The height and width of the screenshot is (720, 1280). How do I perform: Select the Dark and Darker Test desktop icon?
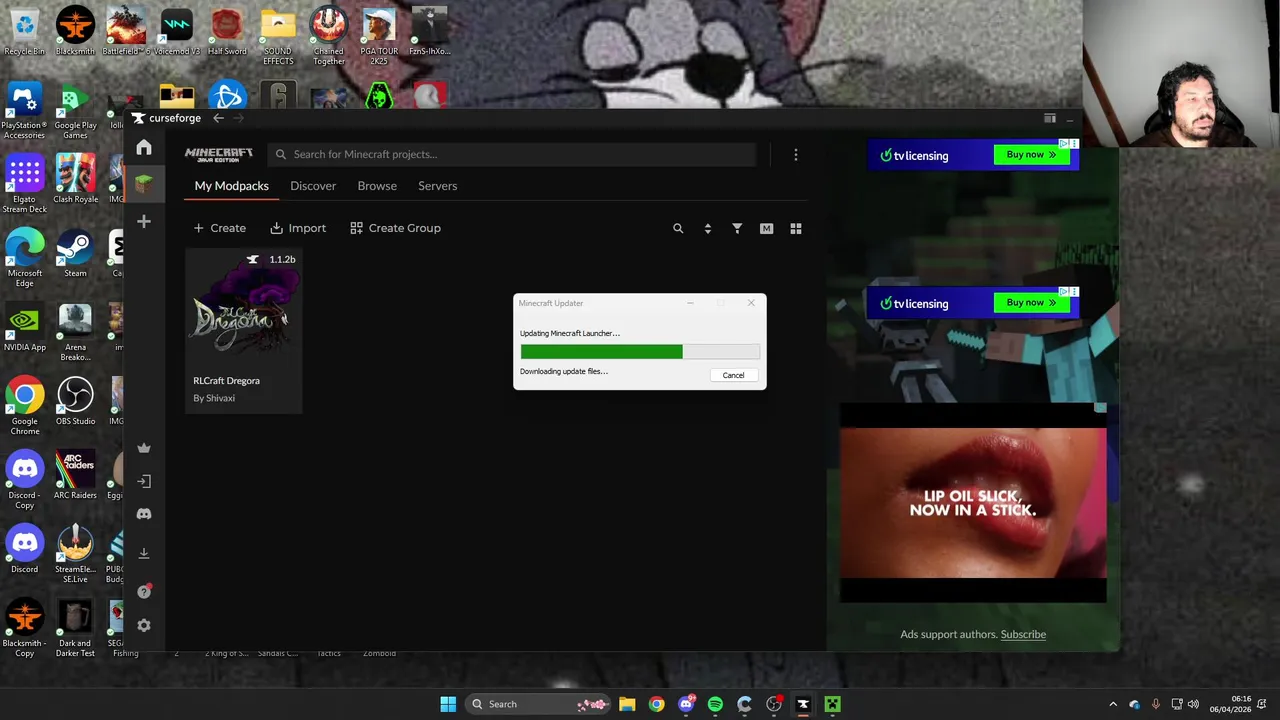click(x=75, y=629)
